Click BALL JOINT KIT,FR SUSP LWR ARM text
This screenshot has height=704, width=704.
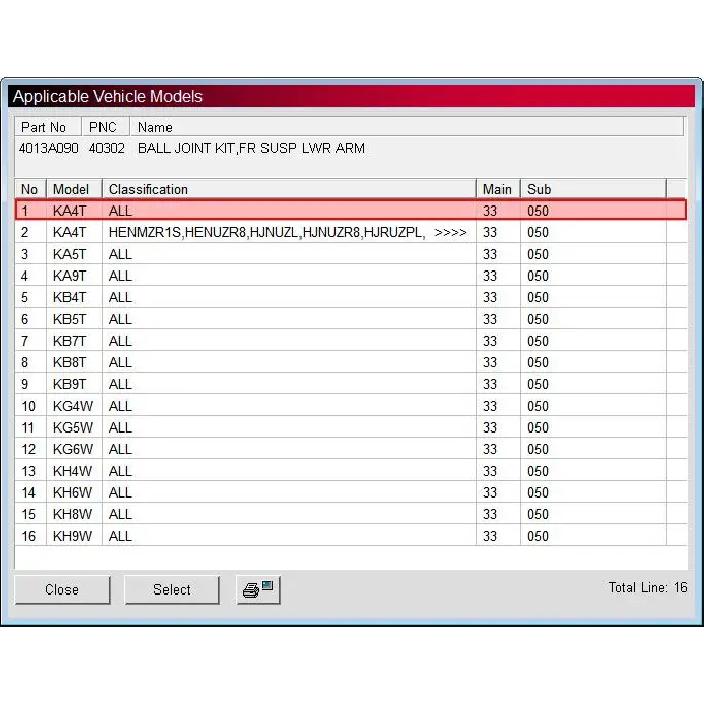pos(251,148)
